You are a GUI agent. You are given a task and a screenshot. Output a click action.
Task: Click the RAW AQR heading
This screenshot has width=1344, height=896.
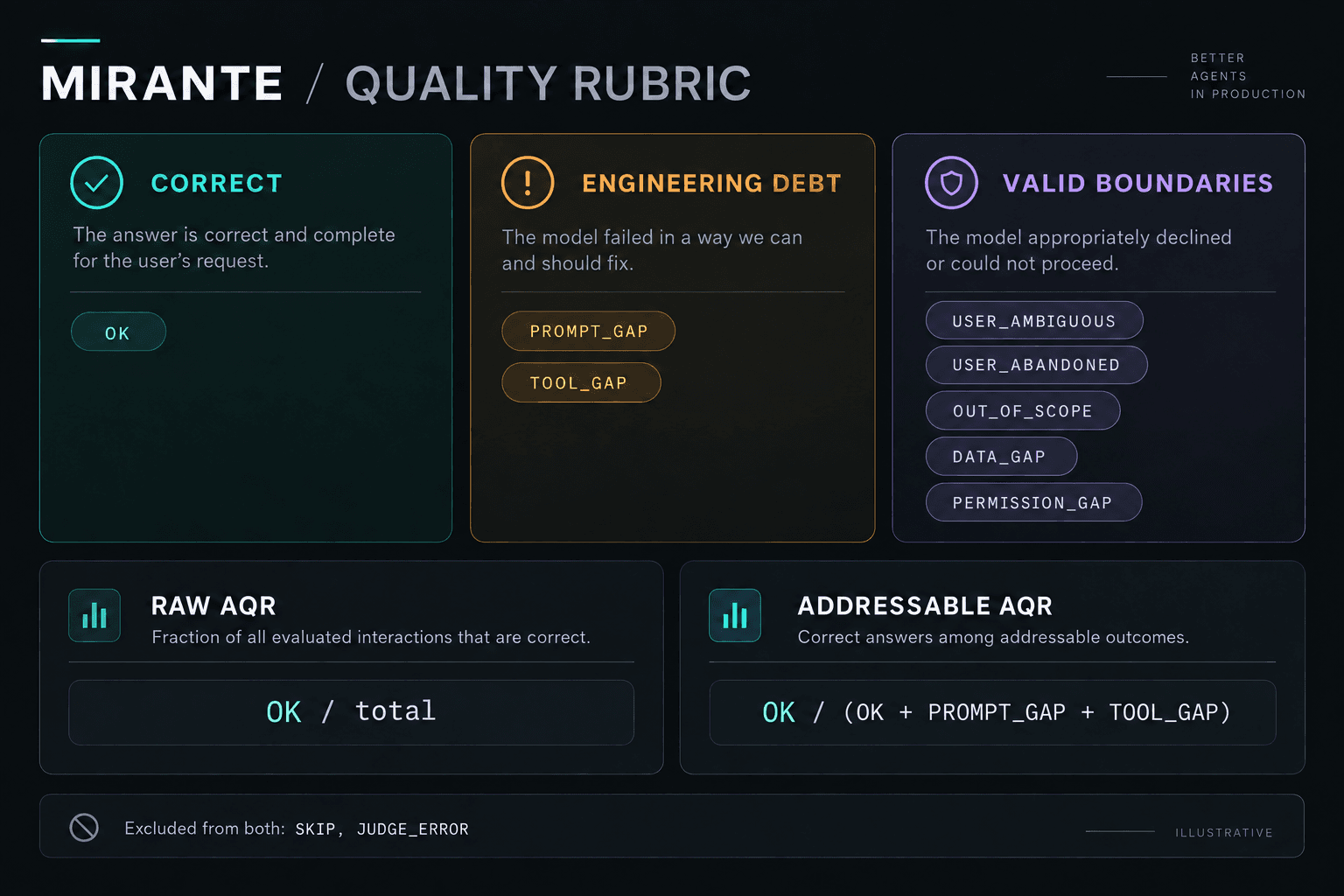click(x=213, y=605)
